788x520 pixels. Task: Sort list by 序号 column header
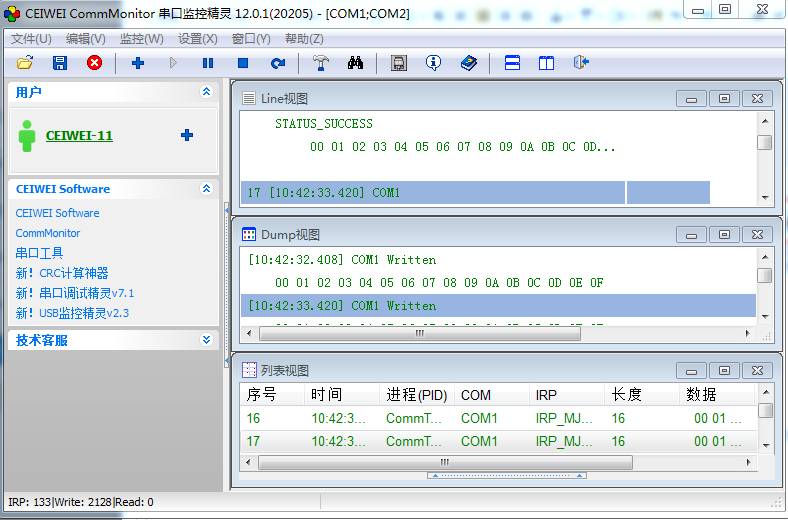[272, 394]
